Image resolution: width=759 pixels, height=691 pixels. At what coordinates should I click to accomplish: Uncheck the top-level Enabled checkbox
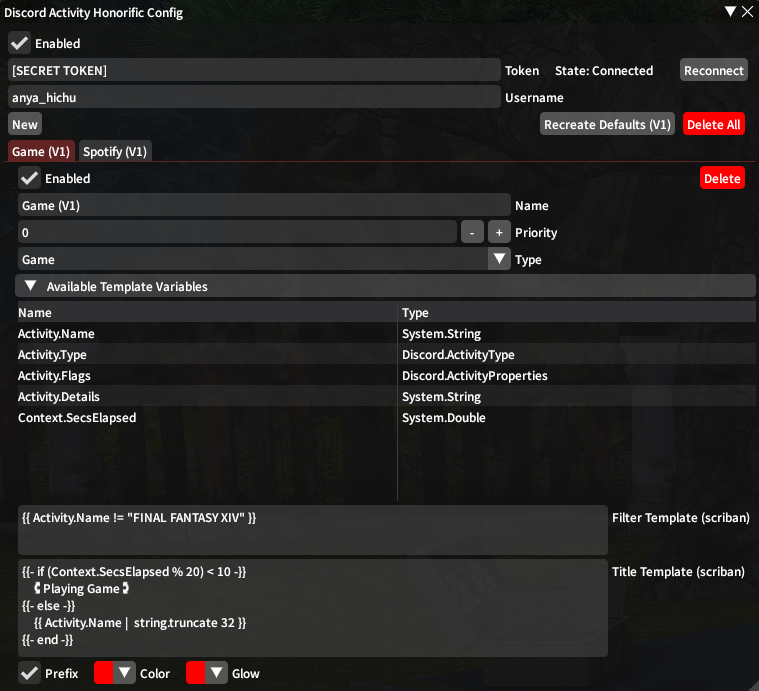coord(19,43)
